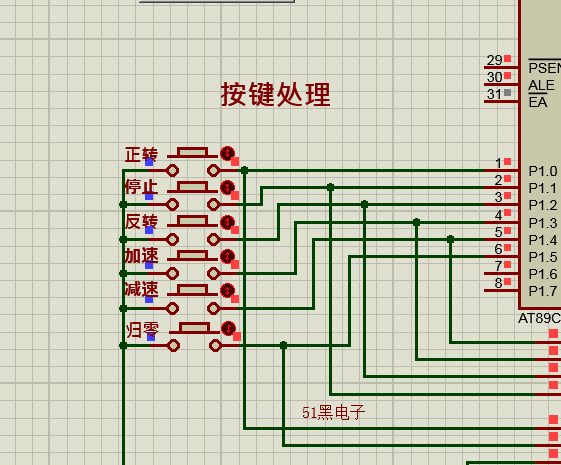Toggle the red latch circle on 加速 button
The width and height of the screenshot is (561, 465).
[x=228, y=256]
